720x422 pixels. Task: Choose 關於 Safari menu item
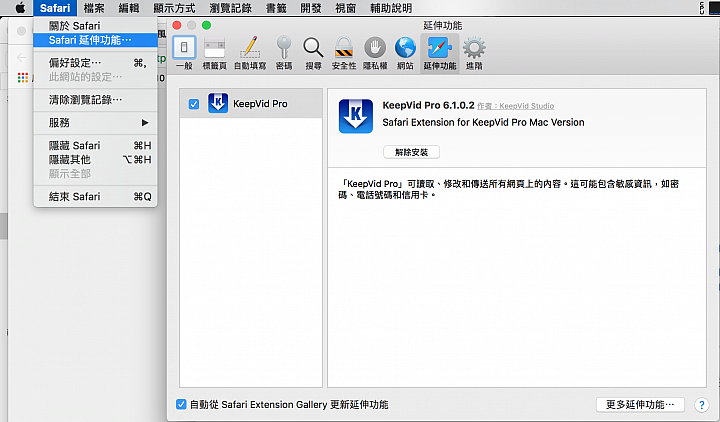[x=95, y=26]
